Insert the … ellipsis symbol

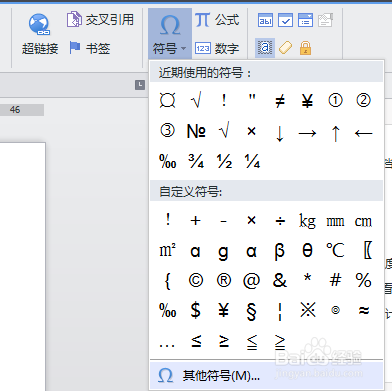167,345
